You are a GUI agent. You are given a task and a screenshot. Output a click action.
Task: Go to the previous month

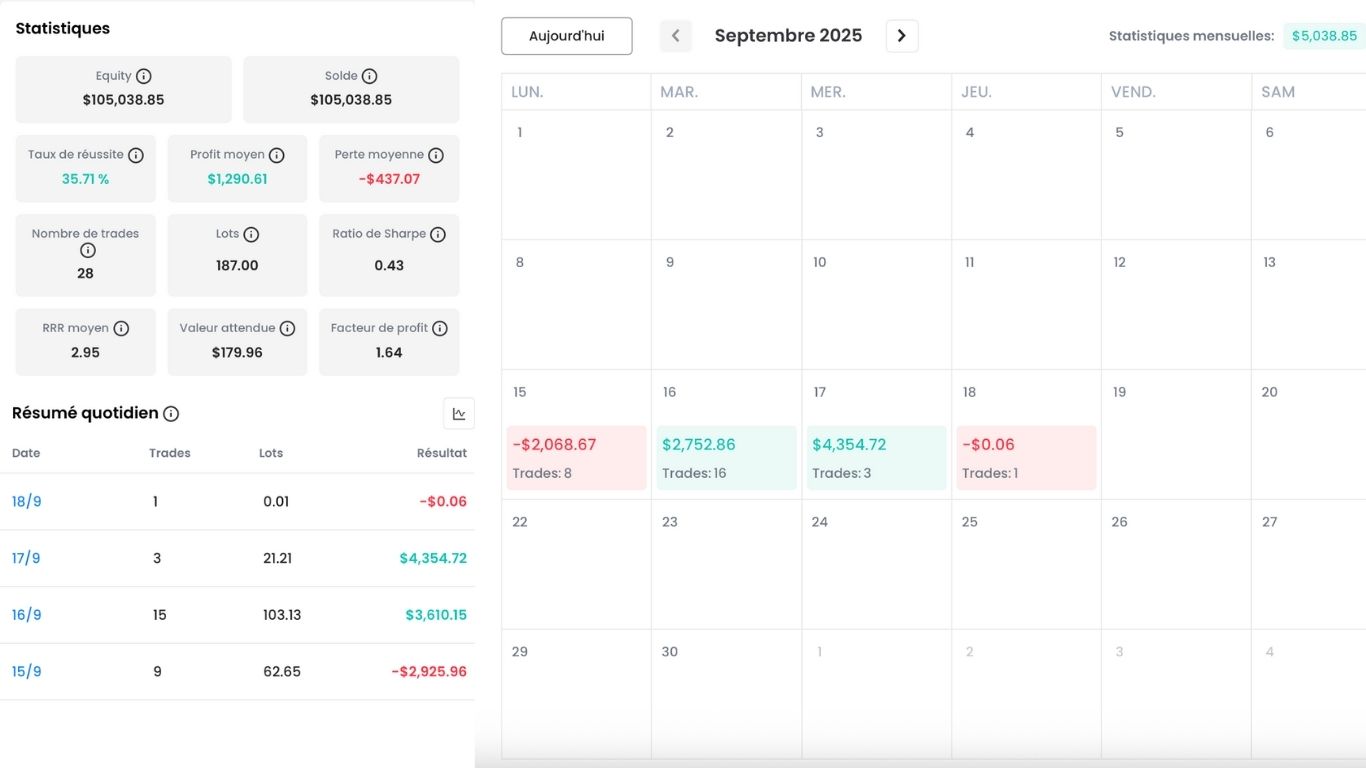coord(675,36)
